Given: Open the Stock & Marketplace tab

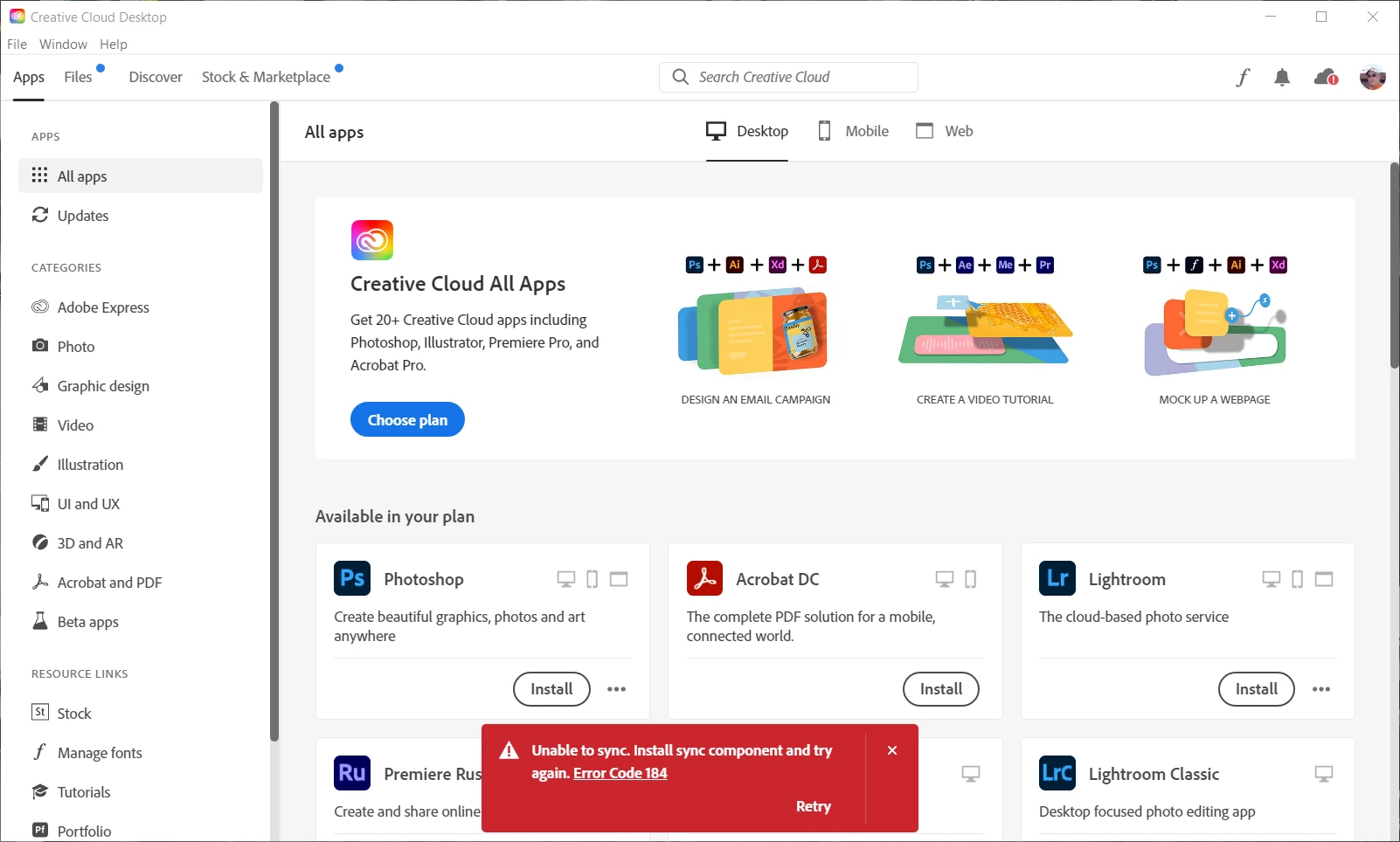Looking at the screenshot, I should coord(266,77).
